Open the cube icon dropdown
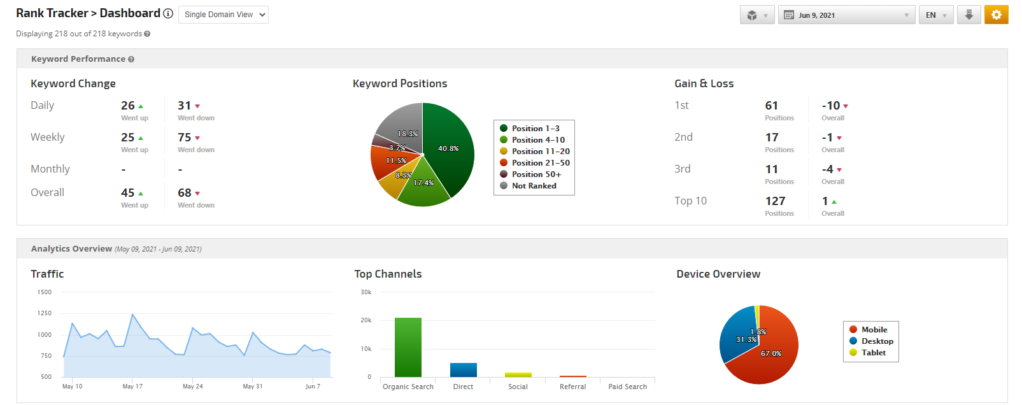 click(757, 15)
